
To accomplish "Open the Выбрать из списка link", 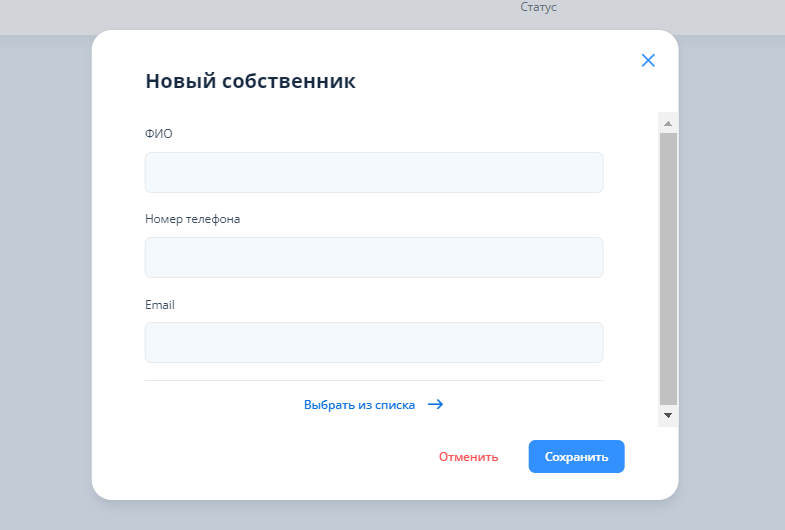I will (359, 405).
